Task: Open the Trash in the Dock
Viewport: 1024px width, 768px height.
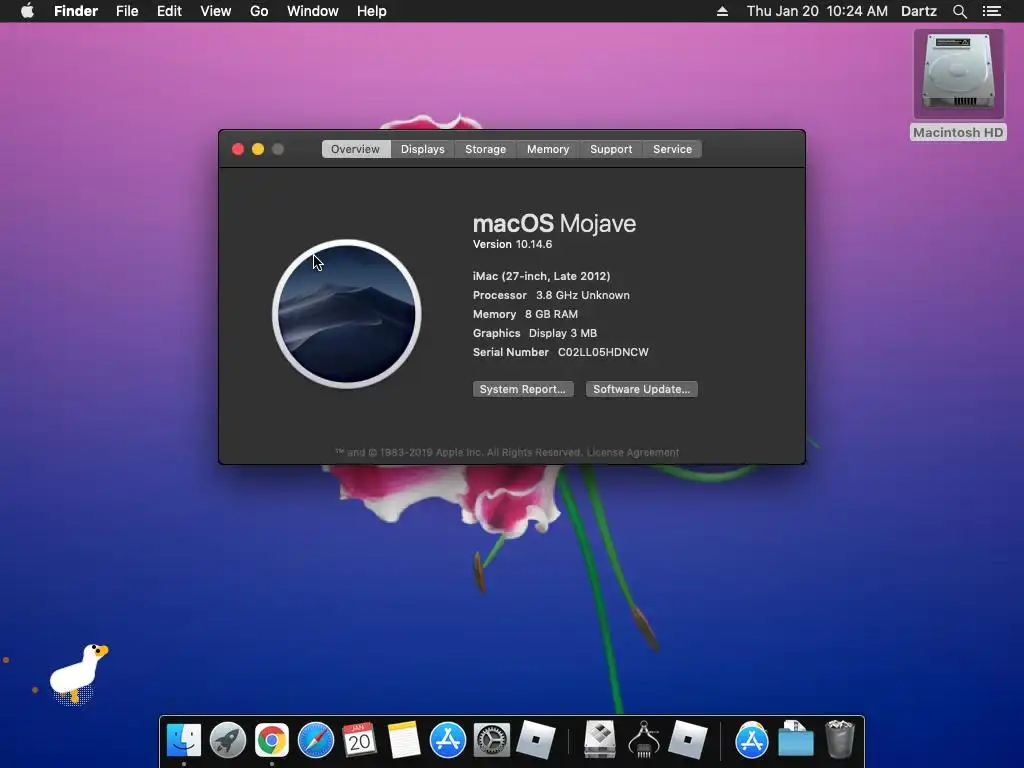Action: pos(839,740)
